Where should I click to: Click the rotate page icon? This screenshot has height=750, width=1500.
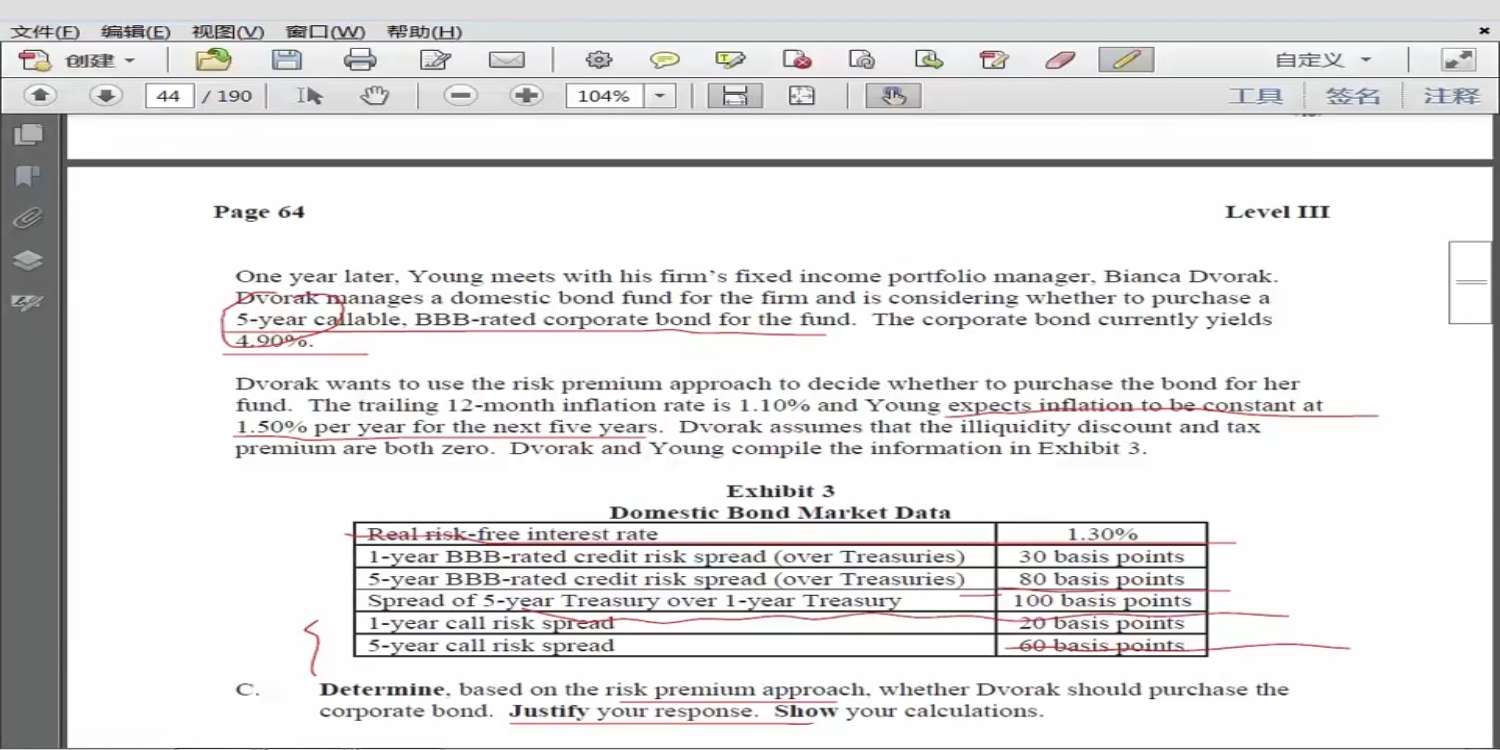coord(862,60)
